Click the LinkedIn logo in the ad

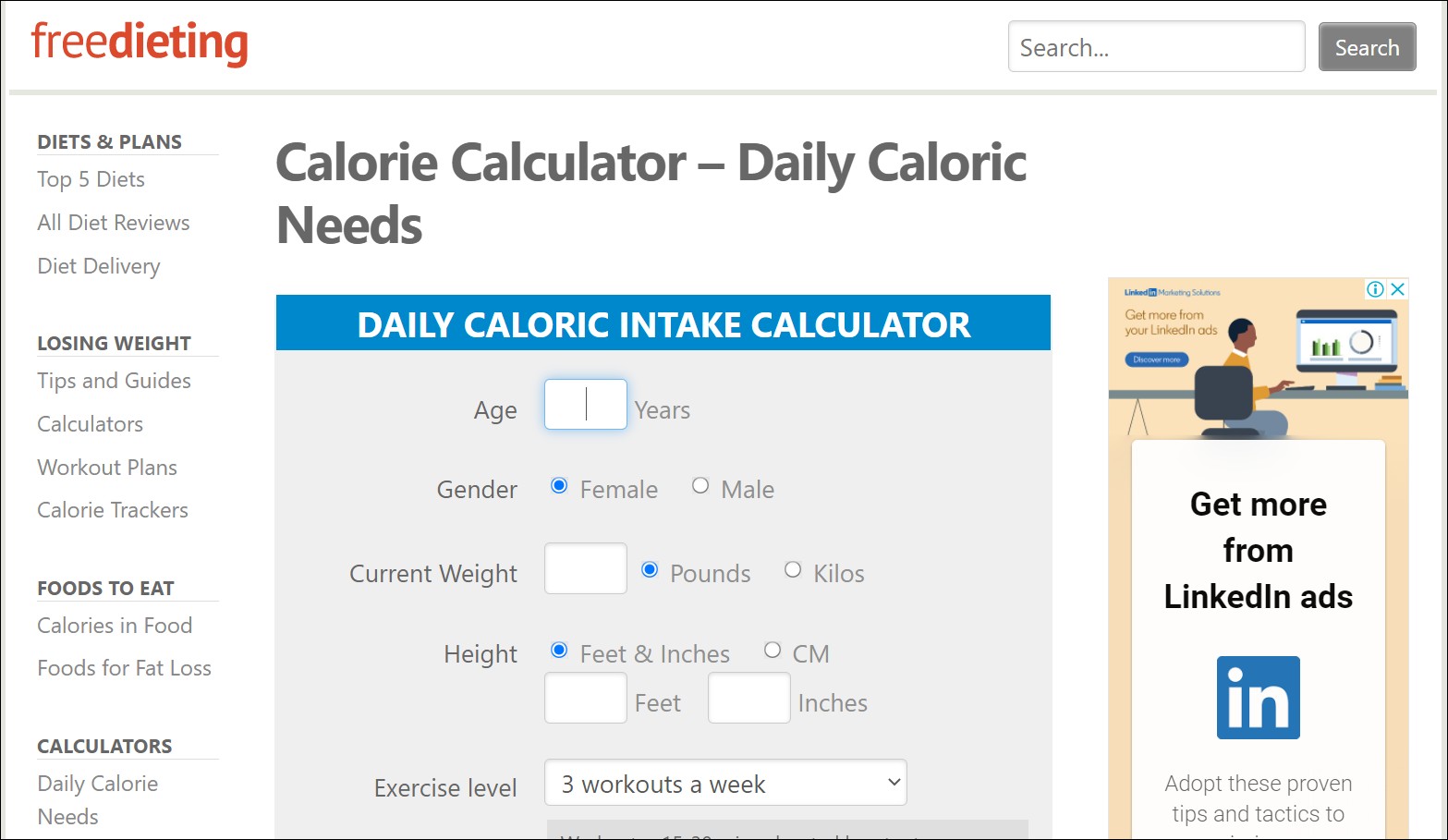click(x=1258, y=698)
